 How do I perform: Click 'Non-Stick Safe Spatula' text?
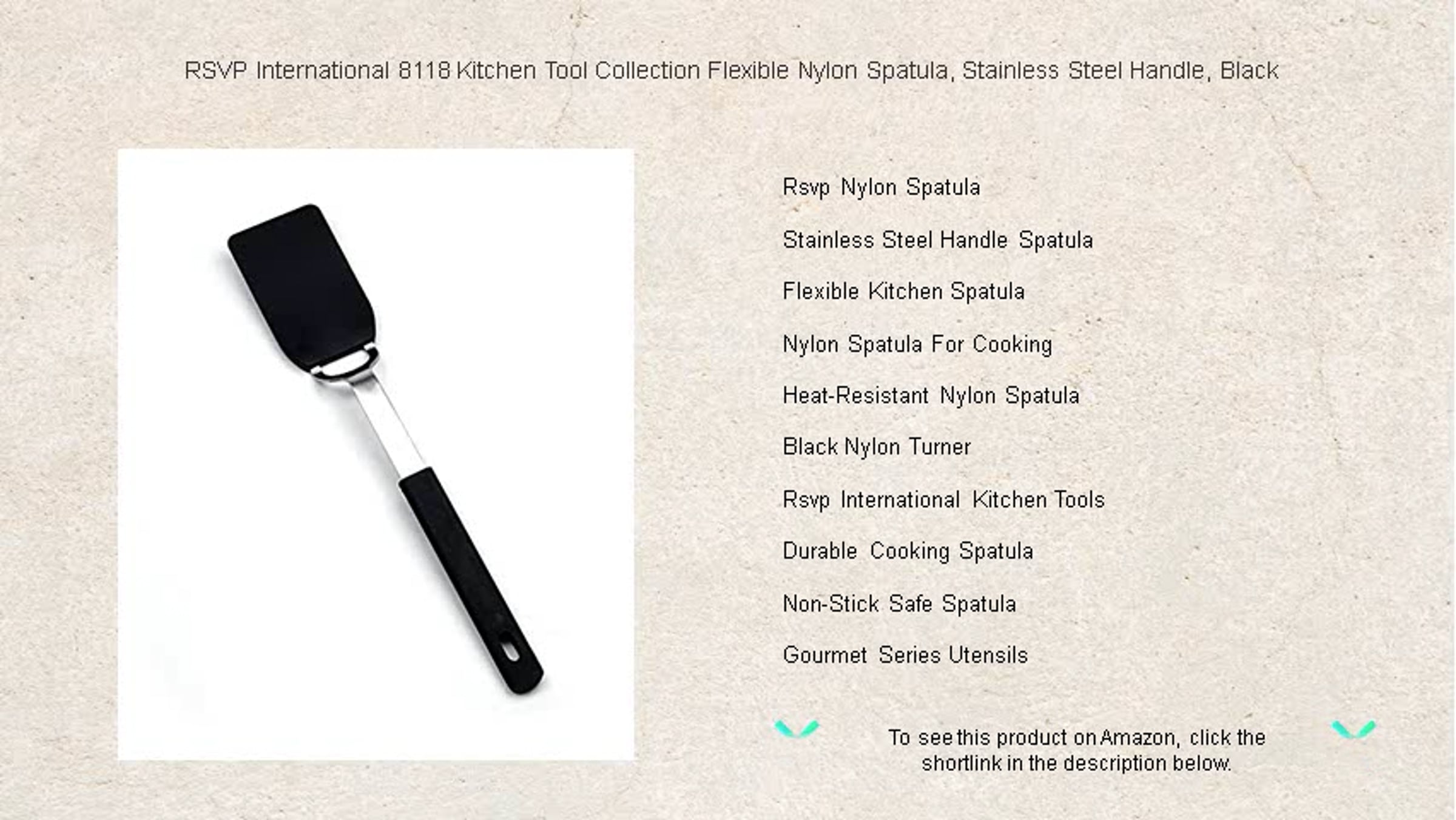coord(899,604)
